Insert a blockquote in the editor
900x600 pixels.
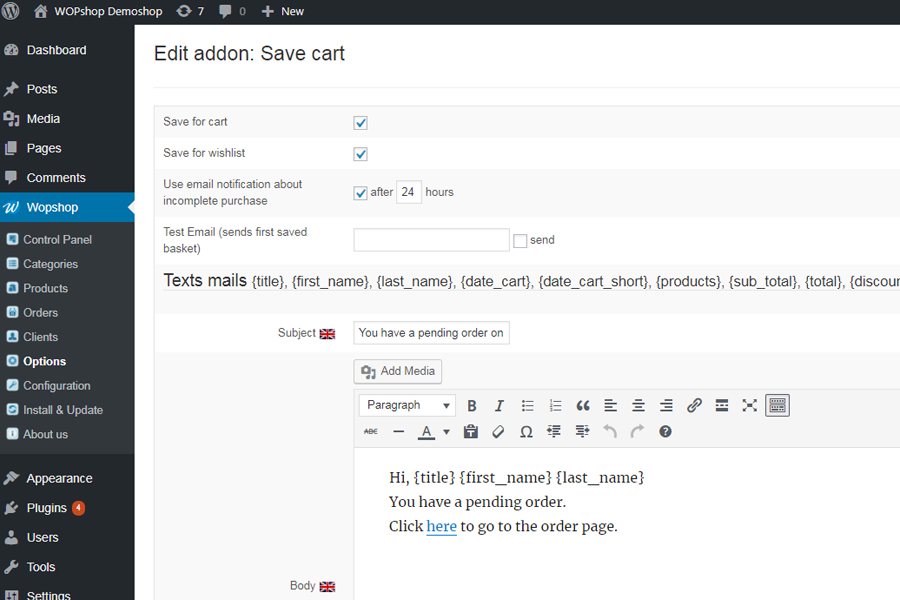[x=583, y=406]
